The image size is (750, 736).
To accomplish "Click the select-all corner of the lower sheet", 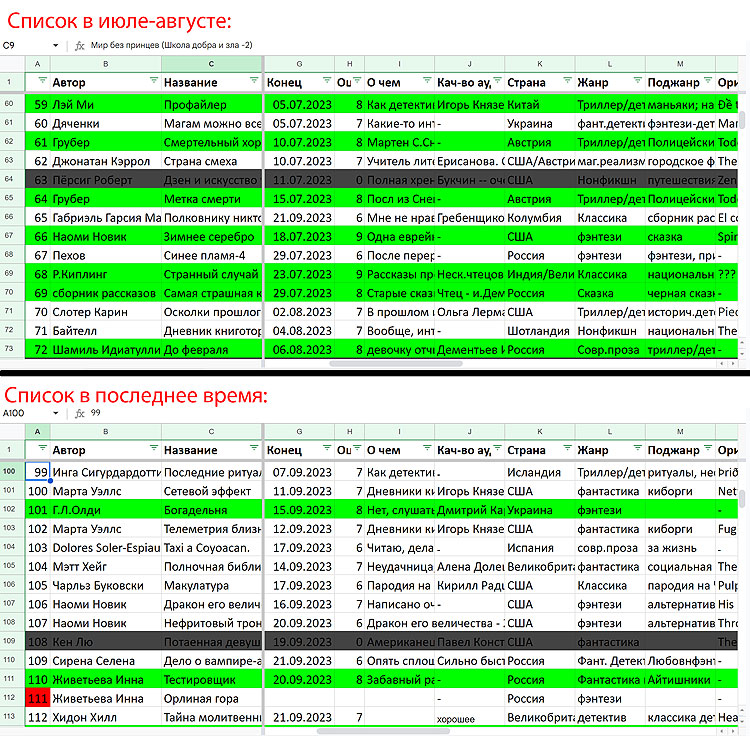I will tap(10, 431).
